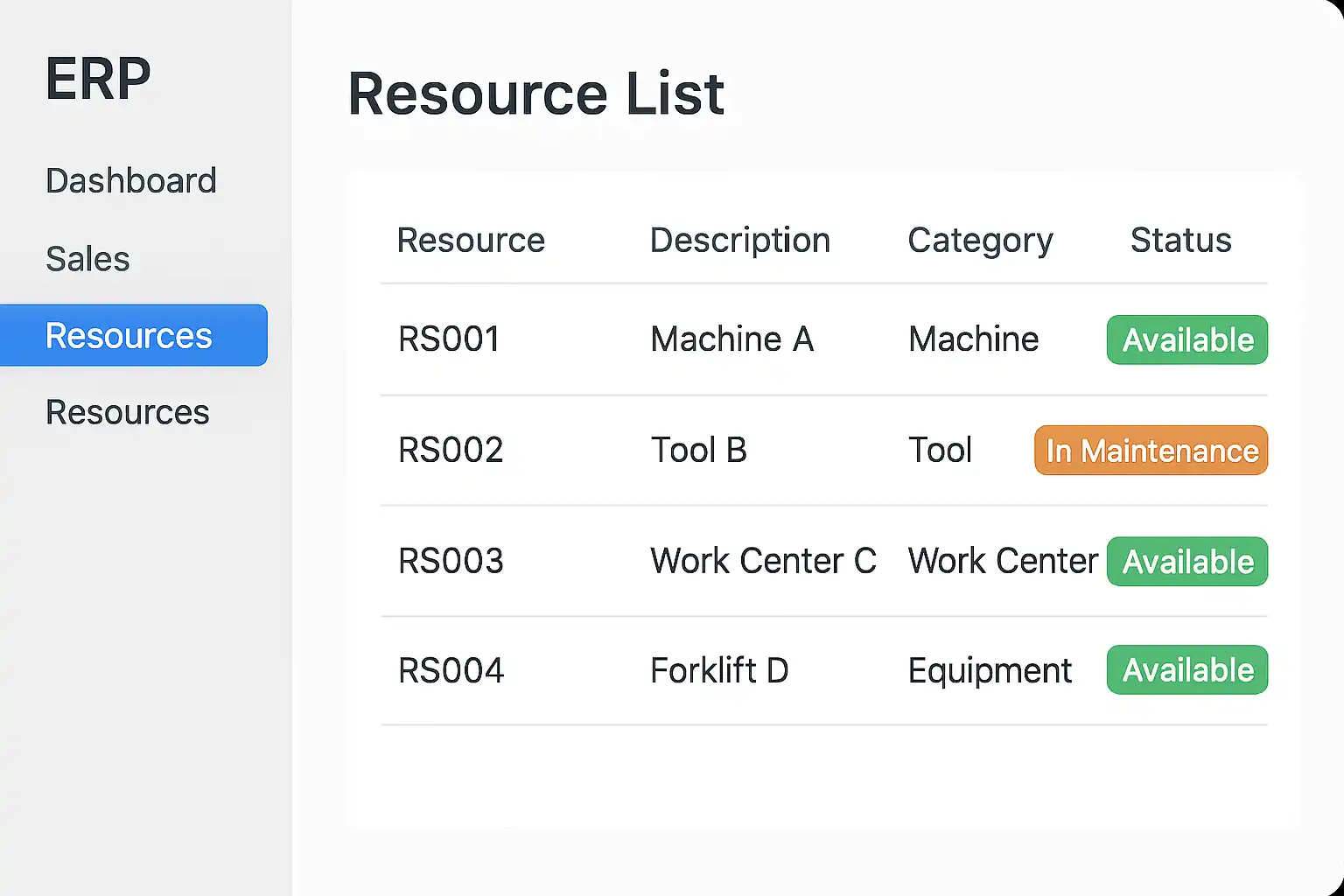Screen dimensions: 1344x896
Task: Select the Tool B description cell
Action: pos(698,451)
